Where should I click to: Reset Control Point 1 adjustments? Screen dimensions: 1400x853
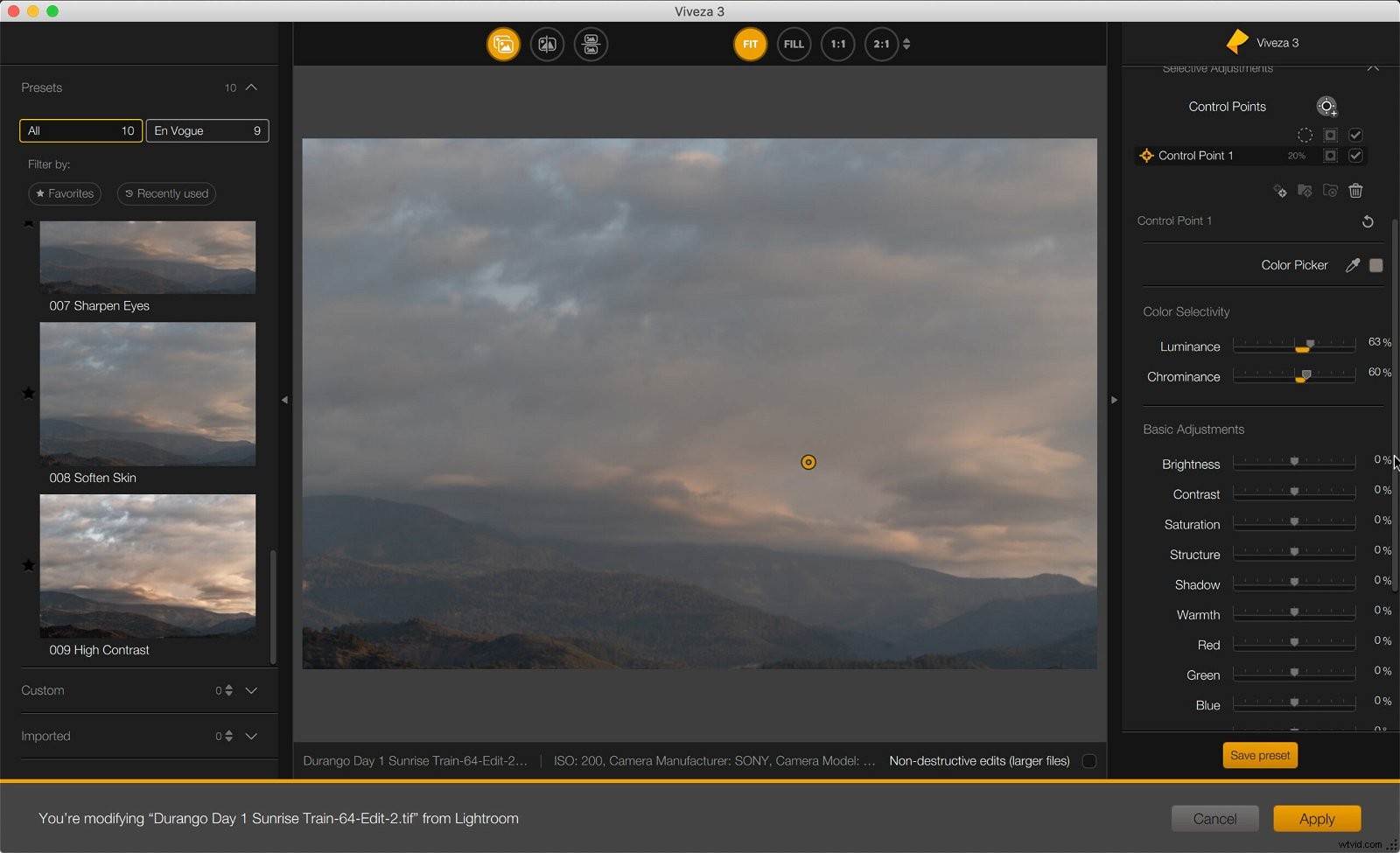point(1368,221)
